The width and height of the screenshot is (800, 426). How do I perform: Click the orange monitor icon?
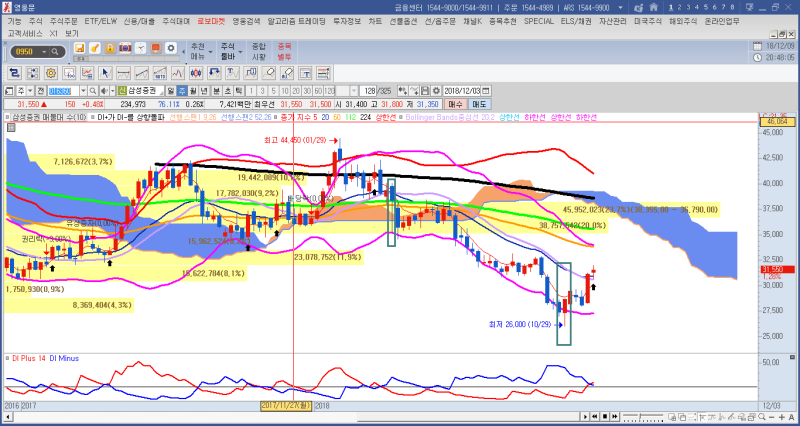coord(156,48)
